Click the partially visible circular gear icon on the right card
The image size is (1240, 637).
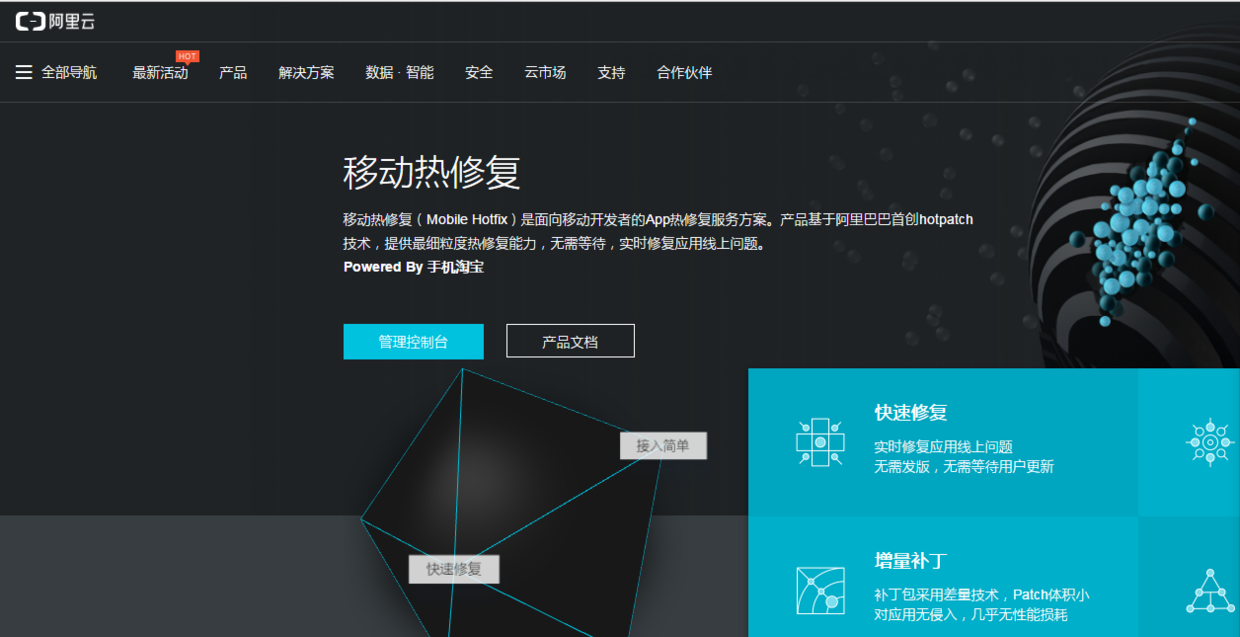point(1209,442)
